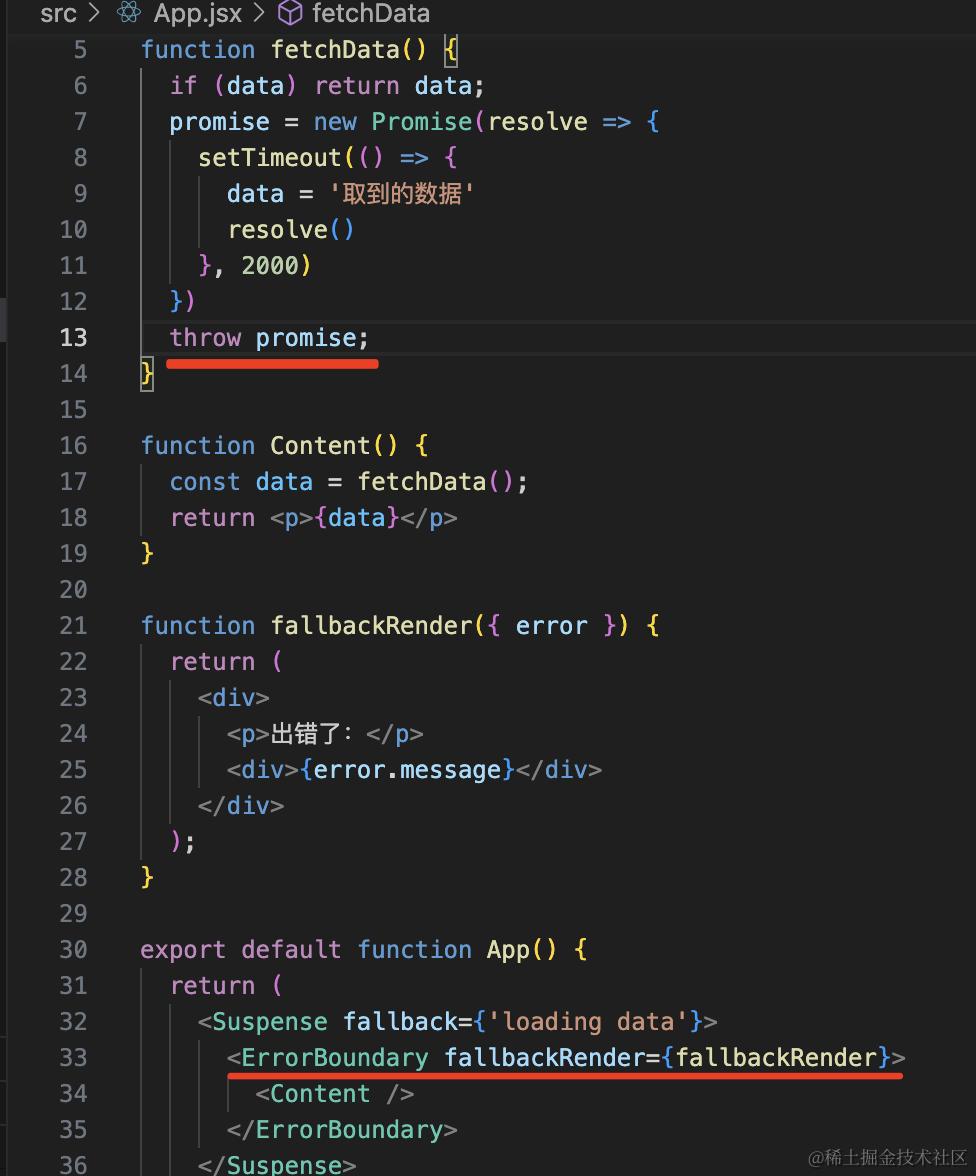Click line number 16 in gutter

(73, 446)
